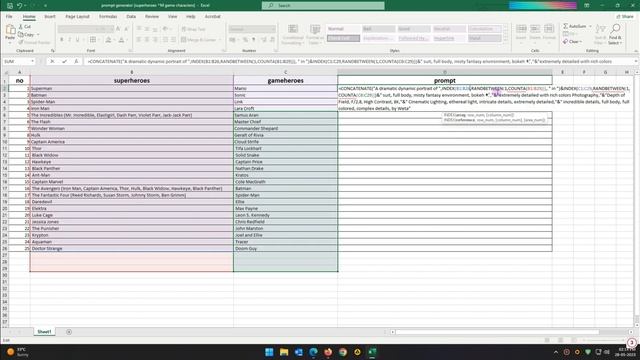Select the 'gameheroes' header cell

(285, 81)
